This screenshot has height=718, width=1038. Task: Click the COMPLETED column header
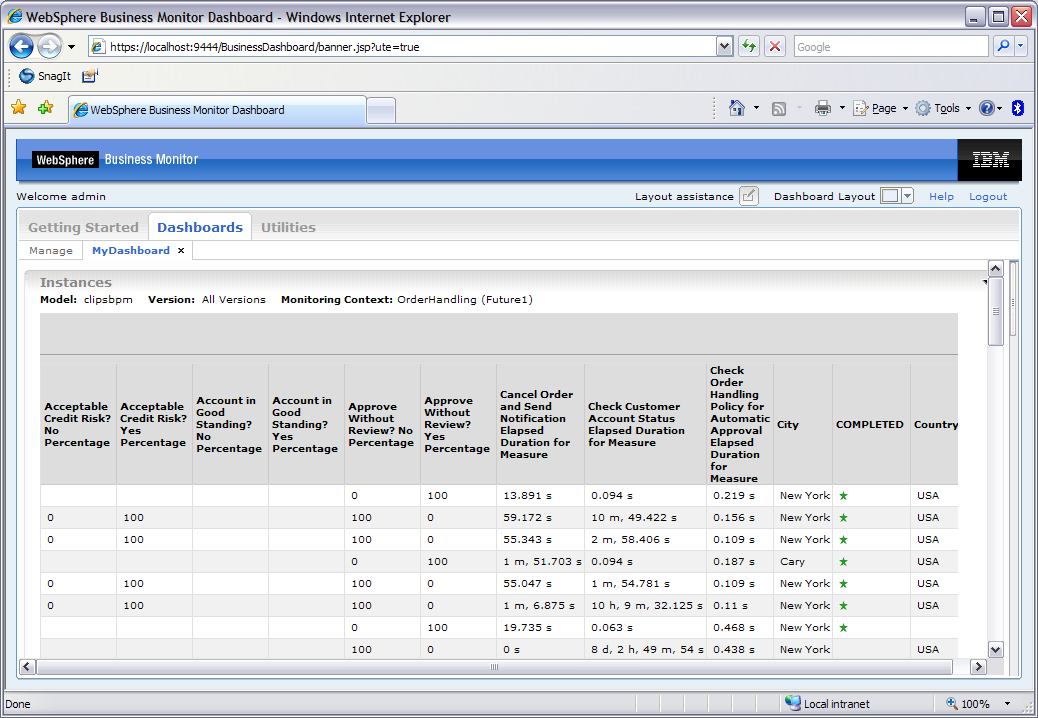(x=870, y=425)
